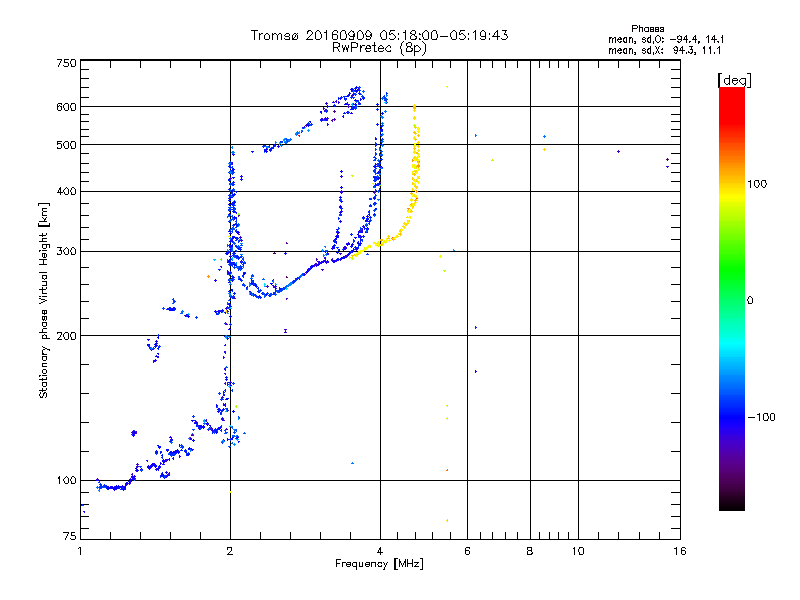800x600 pixels.
Task: Click colorbar tick label "0"
Action: tap(750, 301)
